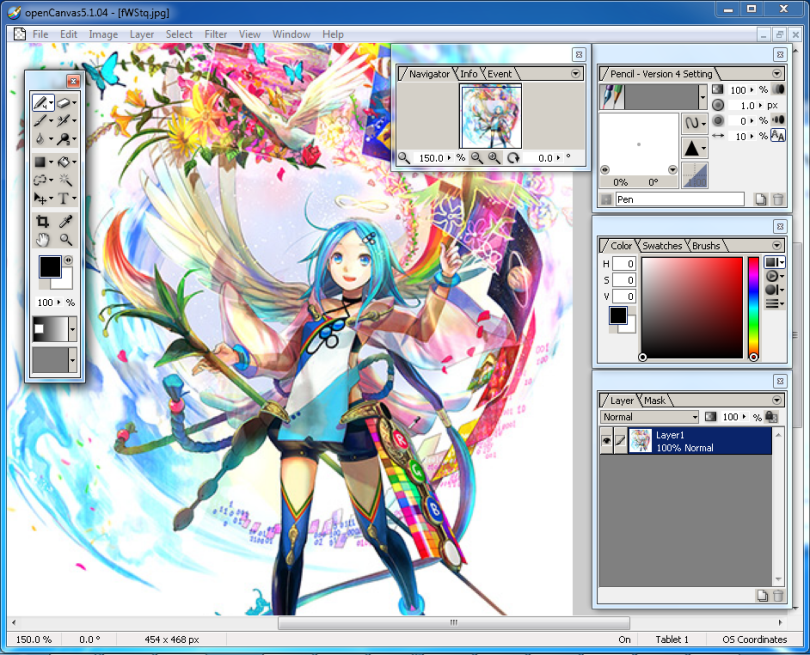The image size is (810, 655).
Task: Select the Eraser tool
Action: coord(65,103)
